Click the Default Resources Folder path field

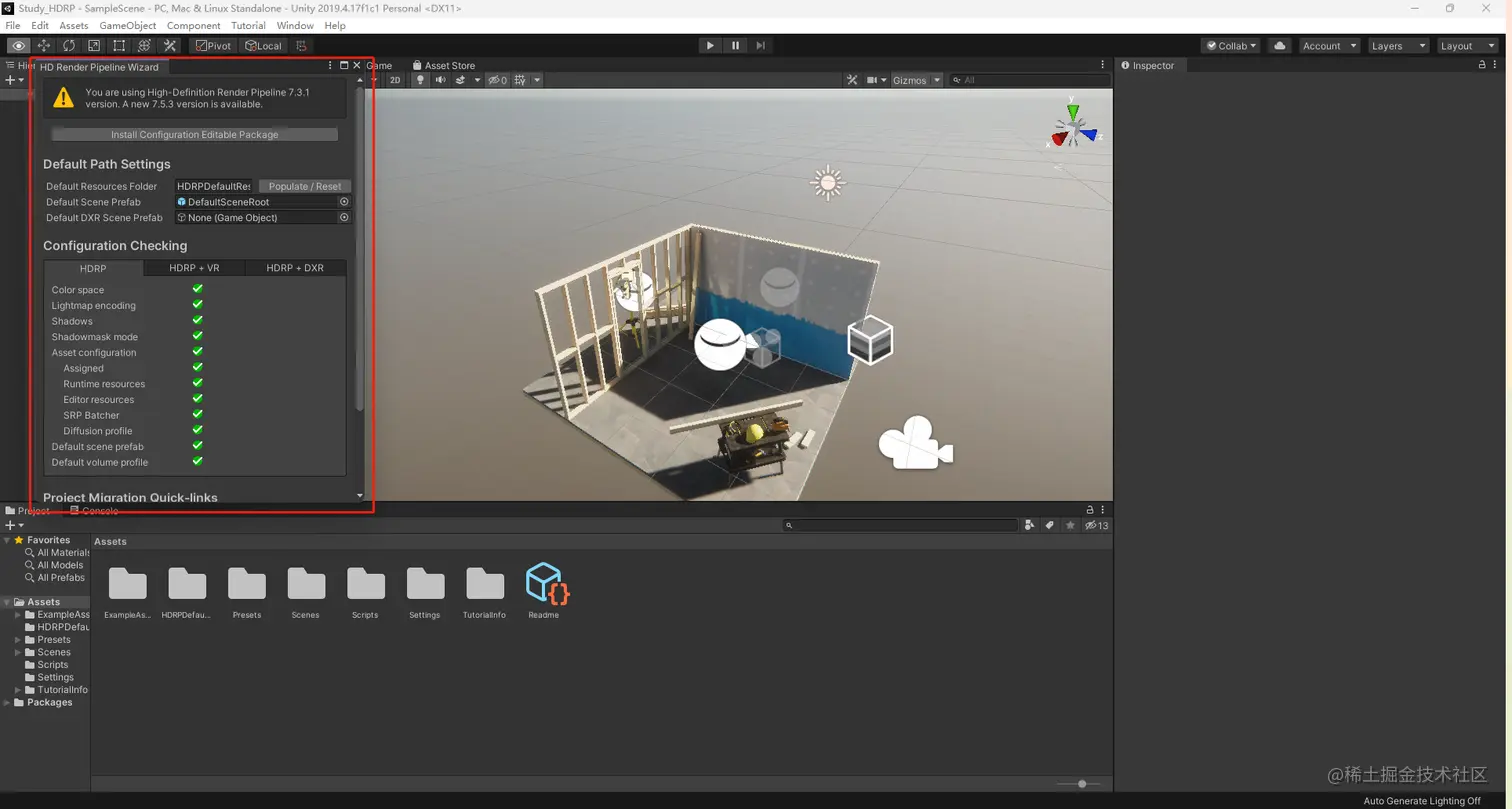214,186
